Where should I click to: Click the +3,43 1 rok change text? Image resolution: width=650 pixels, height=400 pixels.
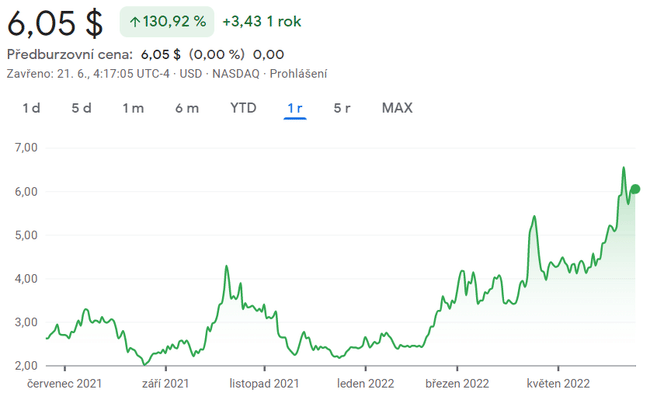(264, 21)
